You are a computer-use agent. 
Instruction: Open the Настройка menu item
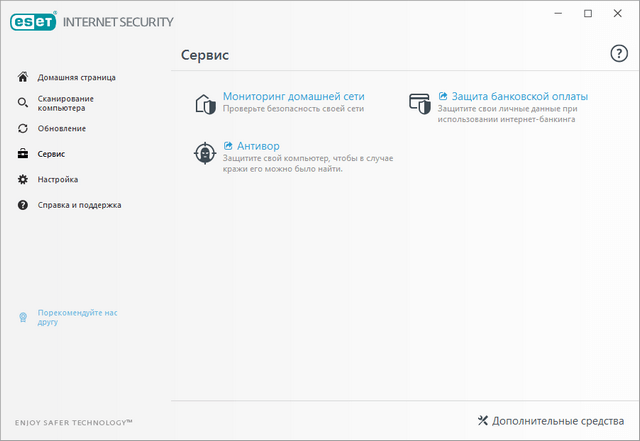click(x=58, y=180)
